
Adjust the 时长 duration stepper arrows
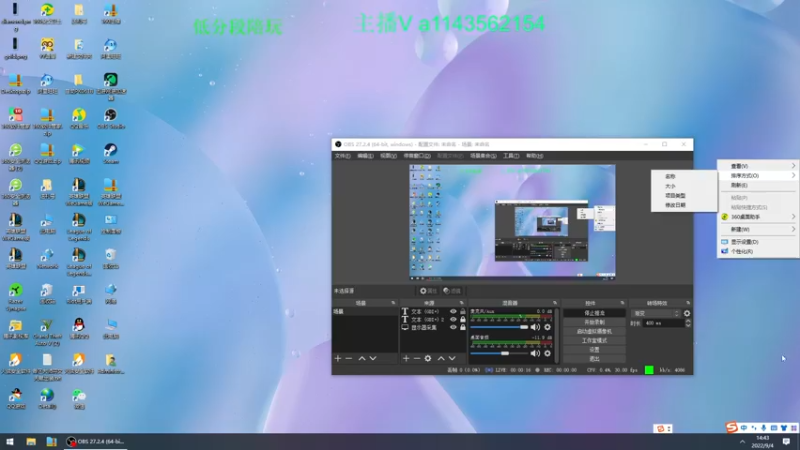click(x=688, y=323)
